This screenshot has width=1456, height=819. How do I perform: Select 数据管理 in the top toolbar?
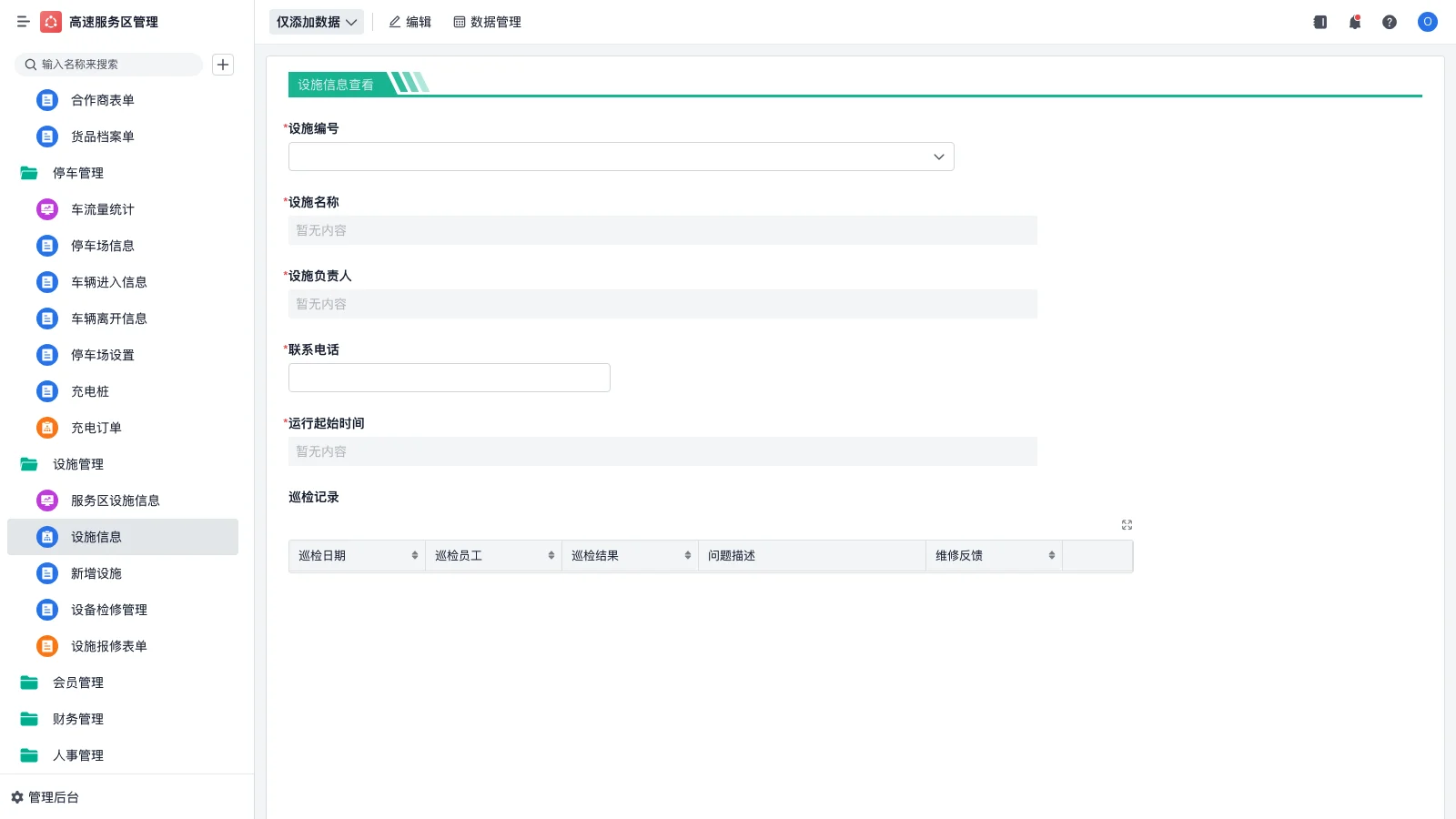(x=488, y=22)
